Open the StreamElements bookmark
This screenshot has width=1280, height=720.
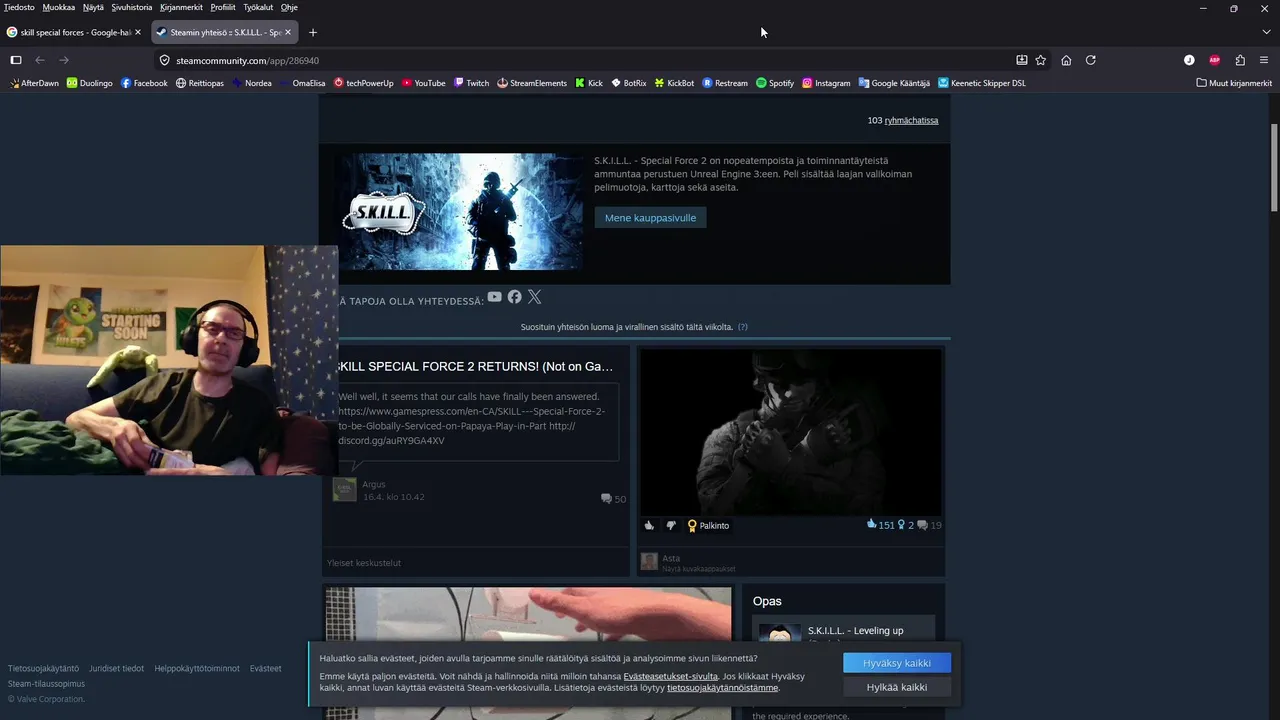tap(532, 83)
